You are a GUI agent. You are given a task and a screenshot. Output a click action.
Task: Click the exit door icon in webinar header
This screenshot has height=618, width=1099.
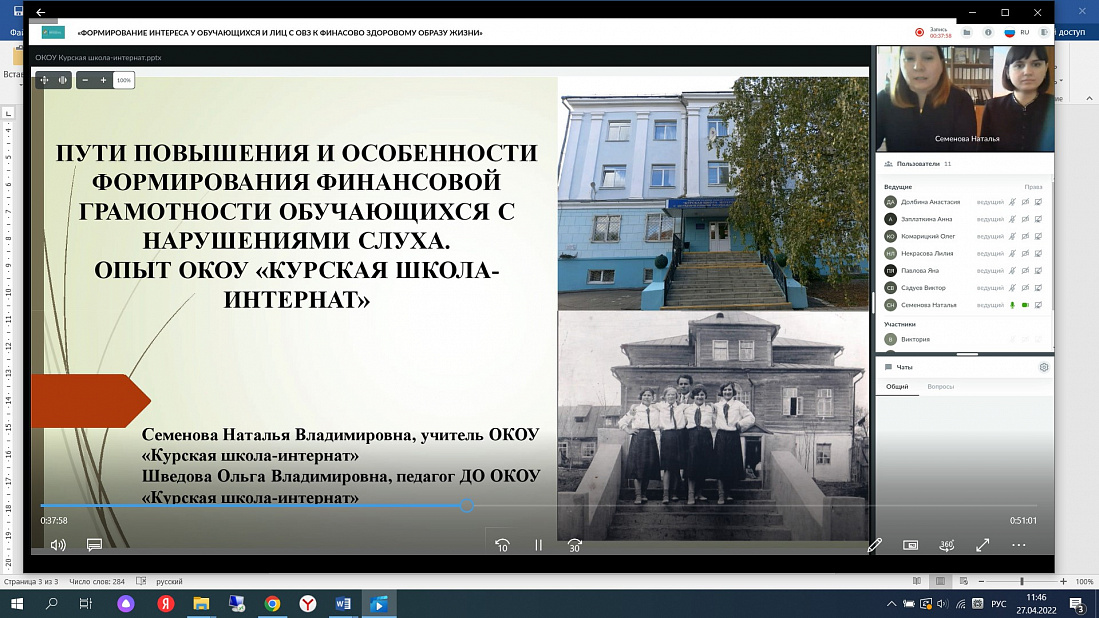pos(1044,32)
